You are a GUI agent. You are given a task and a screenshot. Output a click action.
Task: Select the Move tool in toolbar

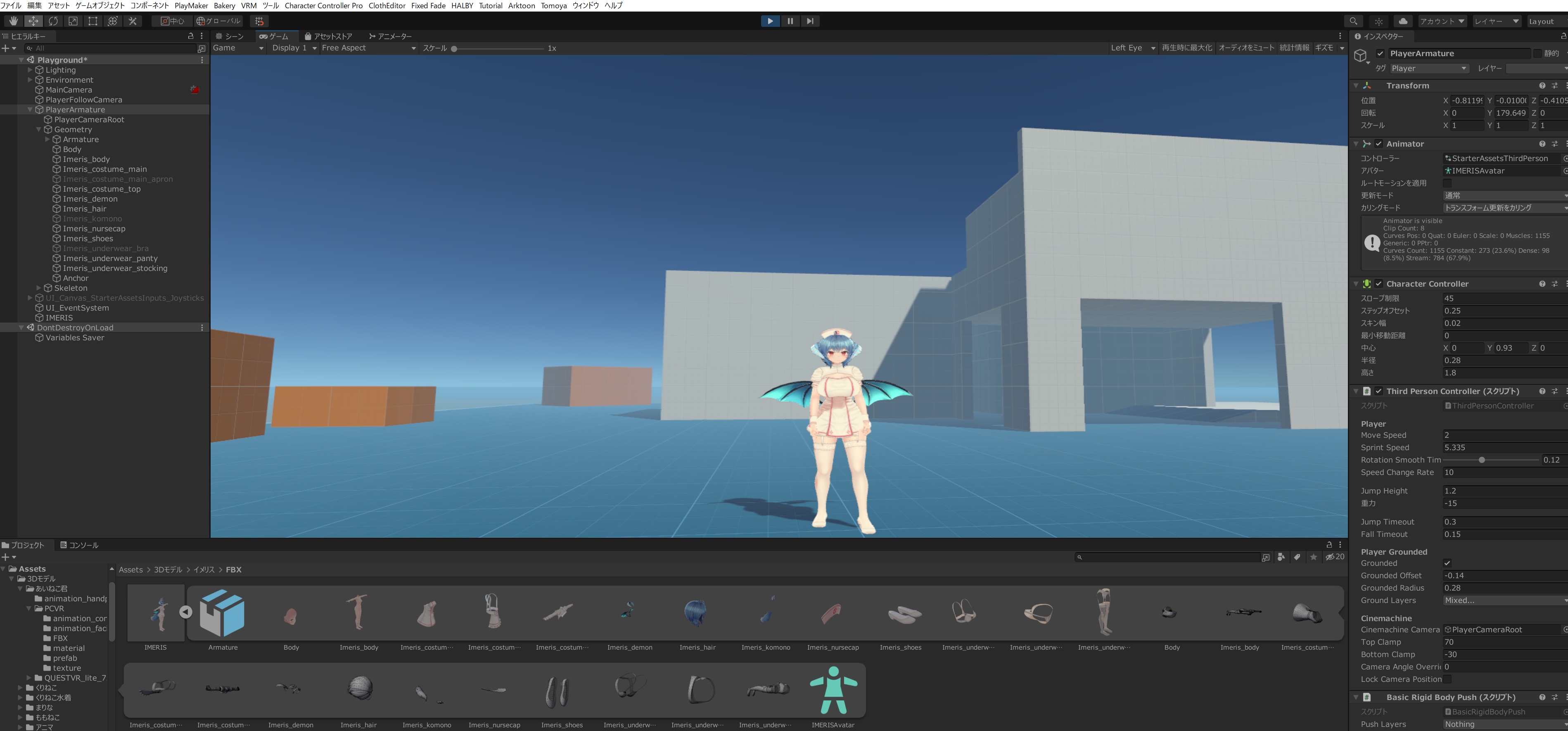(33, 21)
